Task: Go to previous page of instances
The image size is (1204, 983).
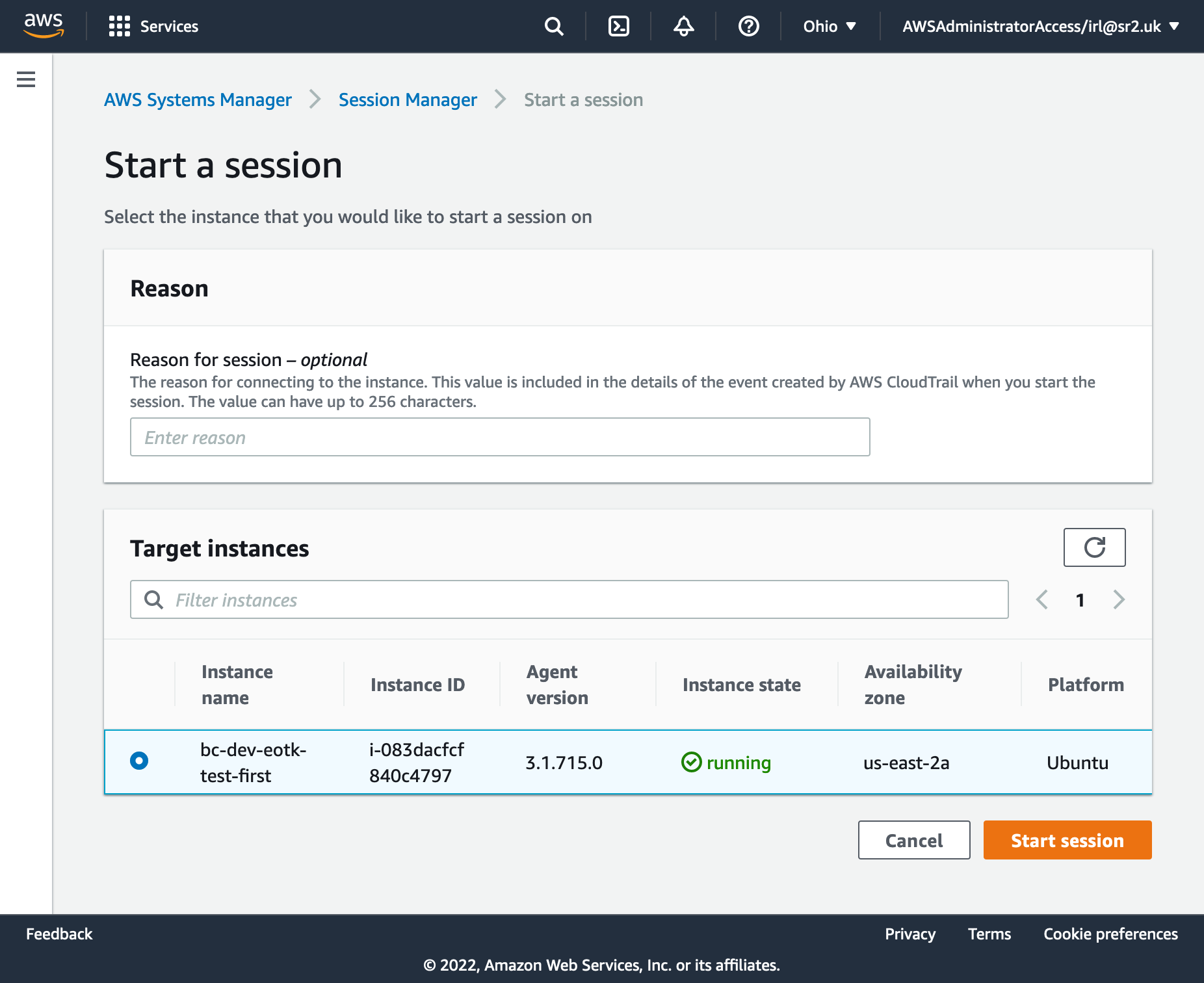Action: click(x=1042, y=599)
